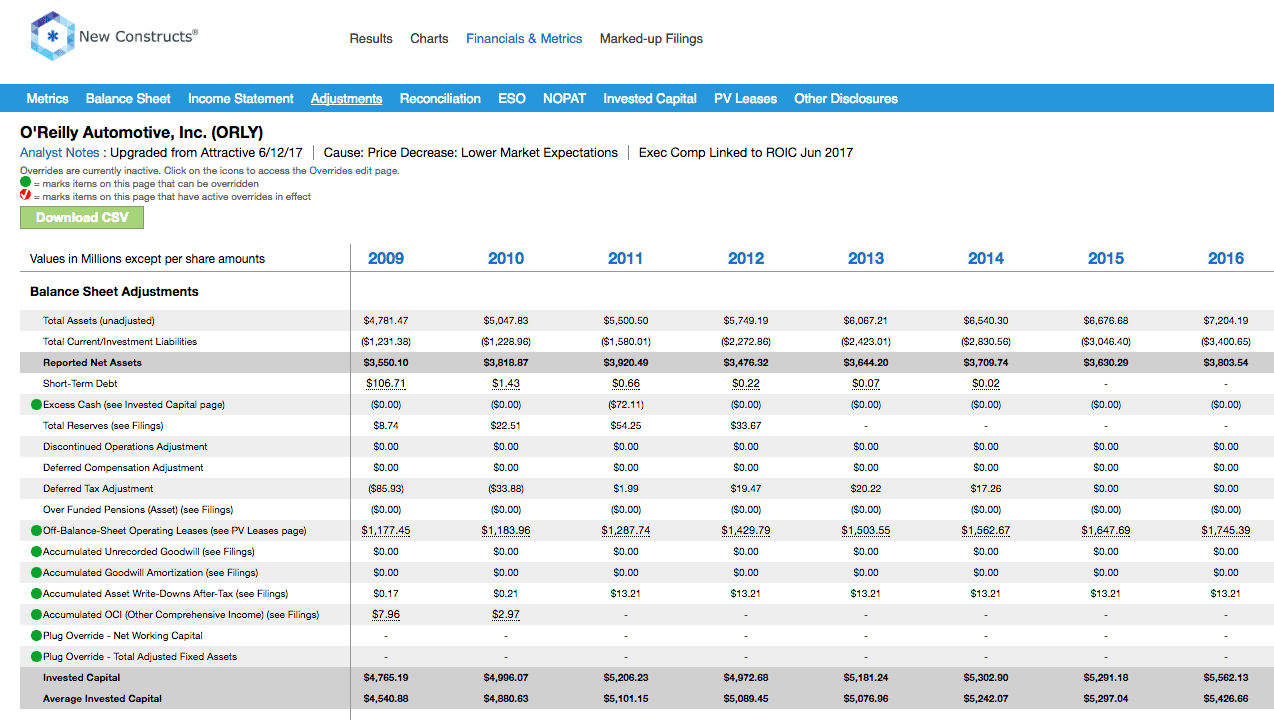The width and height of the screenshot is (1274, 720).
Task: Click override icon for Off-Balance-Sheet Operating Leases
Action: (37, 531)
